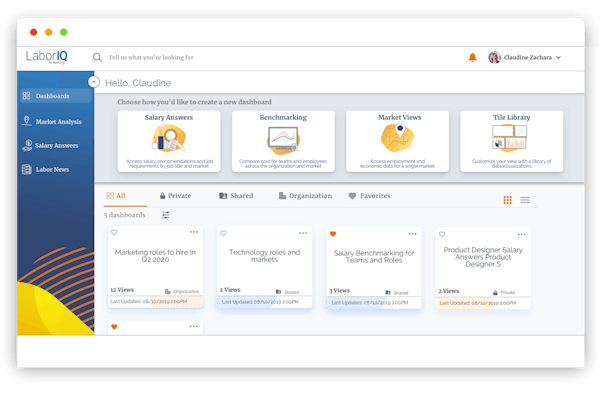Click the lock icon on Private tab

[163, 196]
